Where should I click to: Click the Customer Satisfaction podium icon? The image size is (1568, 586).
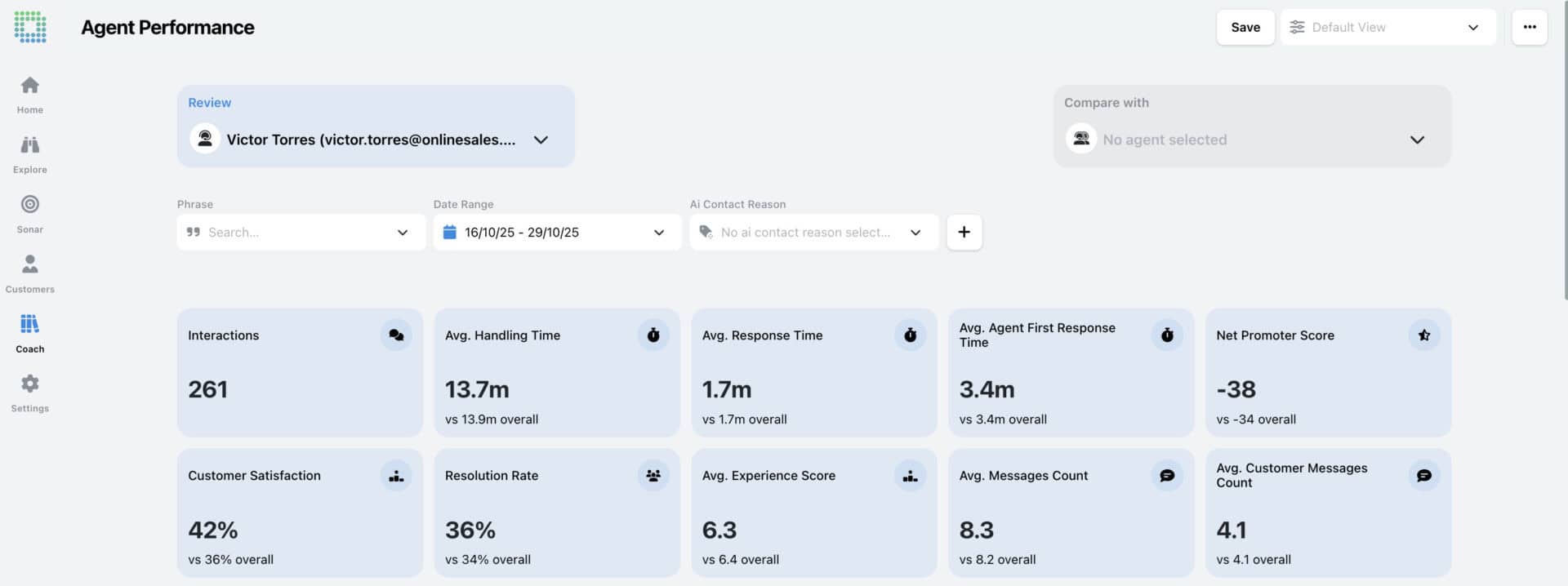tap(396, 475)
